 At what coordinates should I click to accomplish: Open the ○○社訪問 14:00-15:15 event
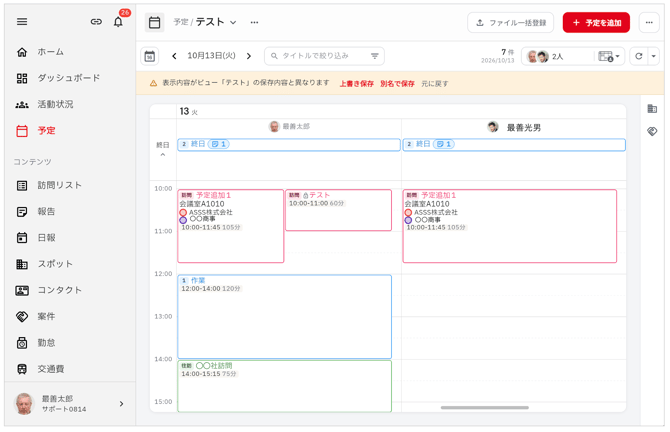tap(285, 386)
